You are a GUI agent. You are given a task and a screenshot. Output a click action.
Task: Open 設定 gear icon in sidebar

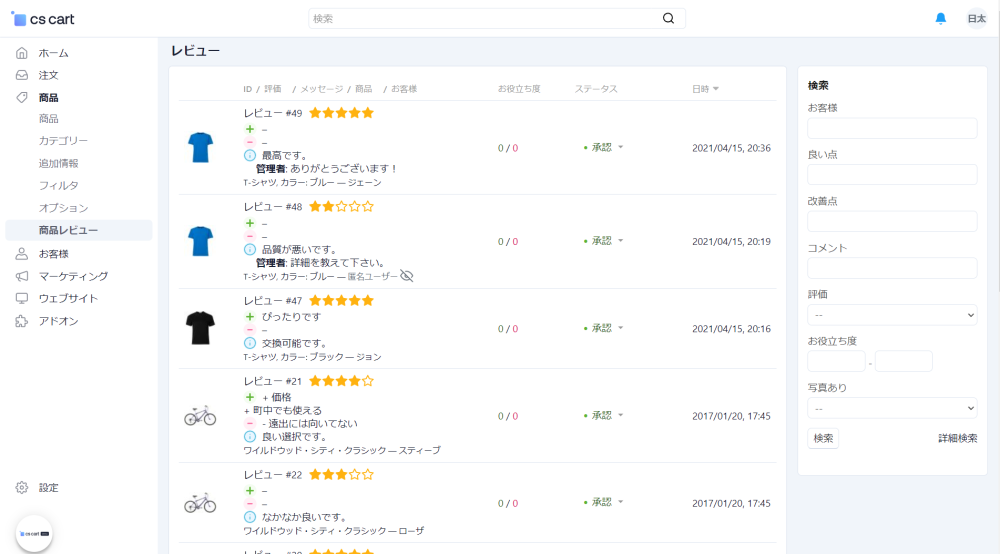pos(22,488)
